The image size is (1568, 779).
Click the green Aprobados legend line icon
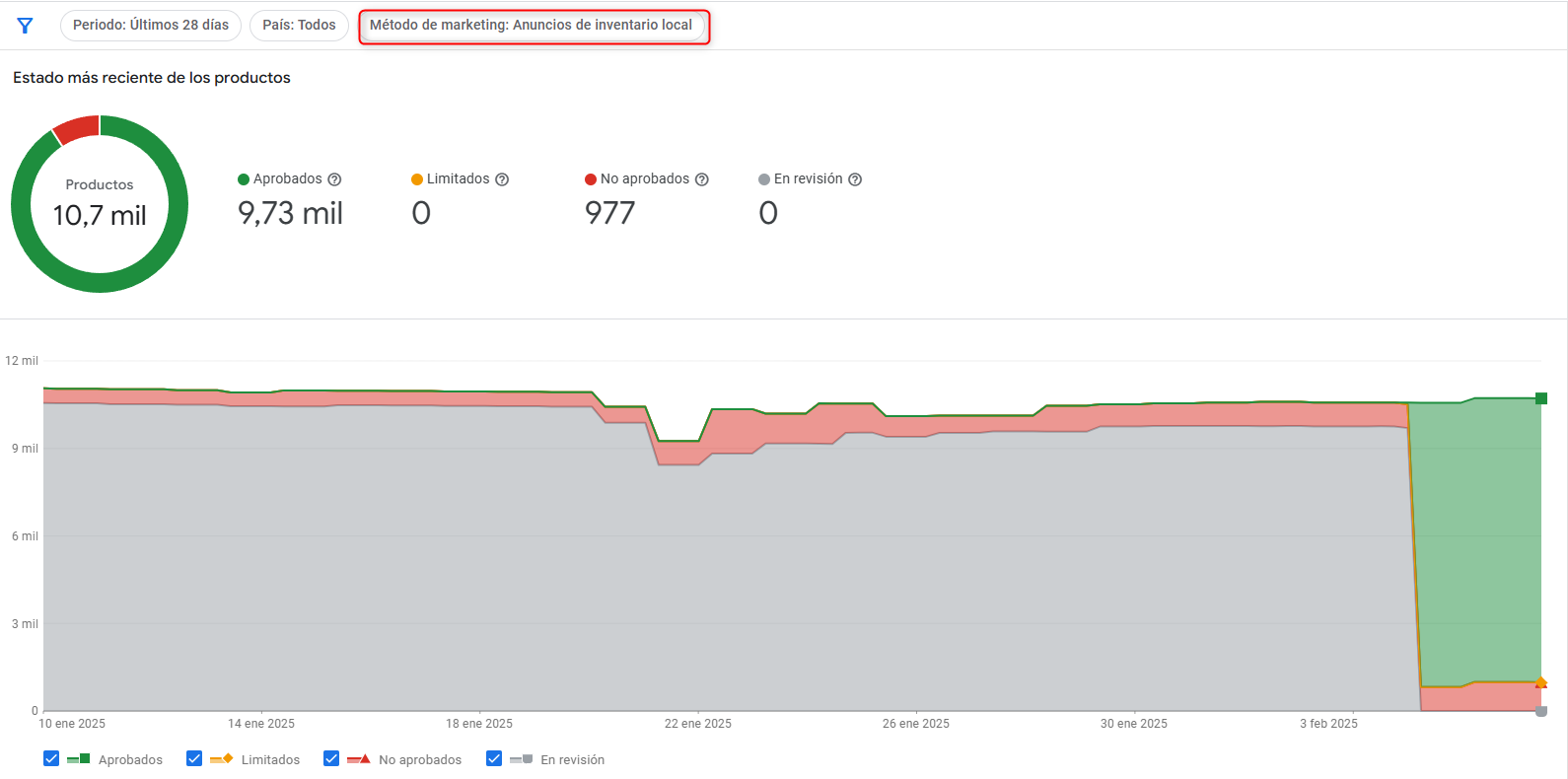click(79, 759)
